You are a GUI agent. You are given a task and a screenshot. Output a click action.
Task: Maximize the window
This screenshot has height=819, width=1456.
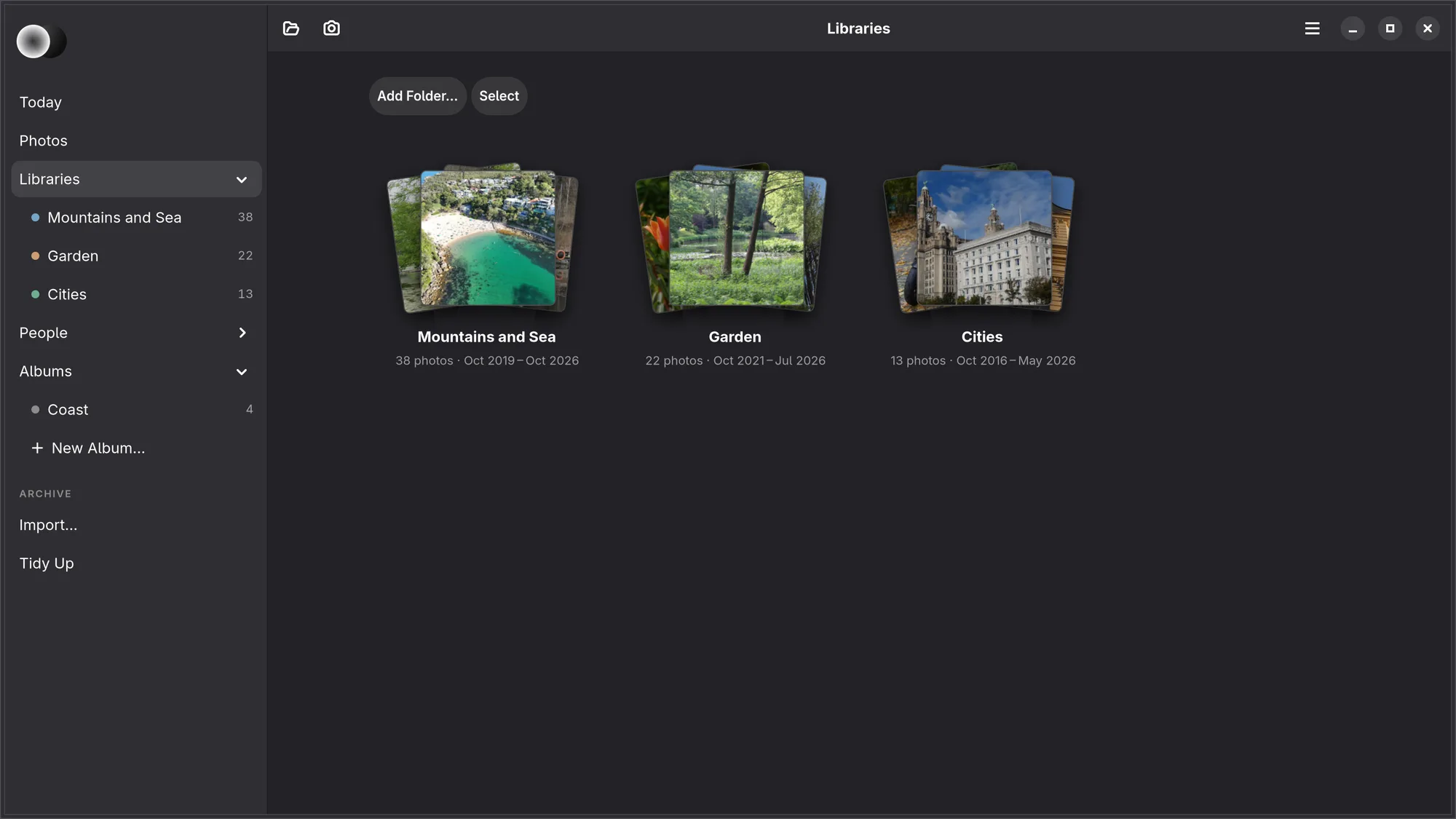click(x=1390, y=28)
